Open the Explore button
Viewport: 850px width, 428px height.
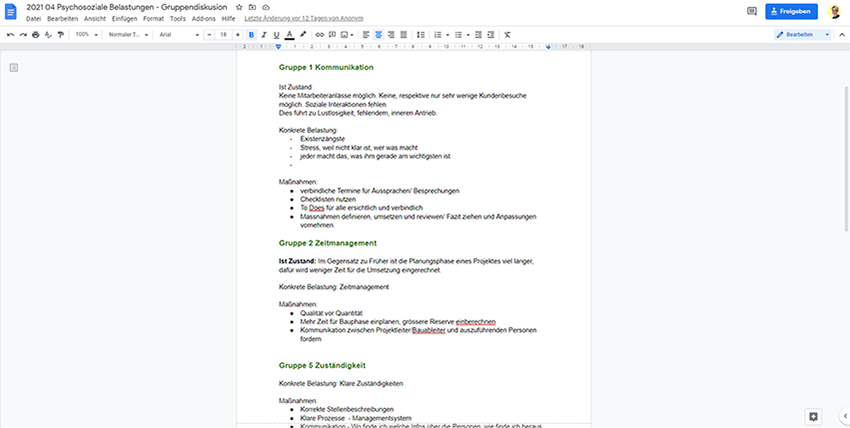pyautogui.click(x=813, y=417)
